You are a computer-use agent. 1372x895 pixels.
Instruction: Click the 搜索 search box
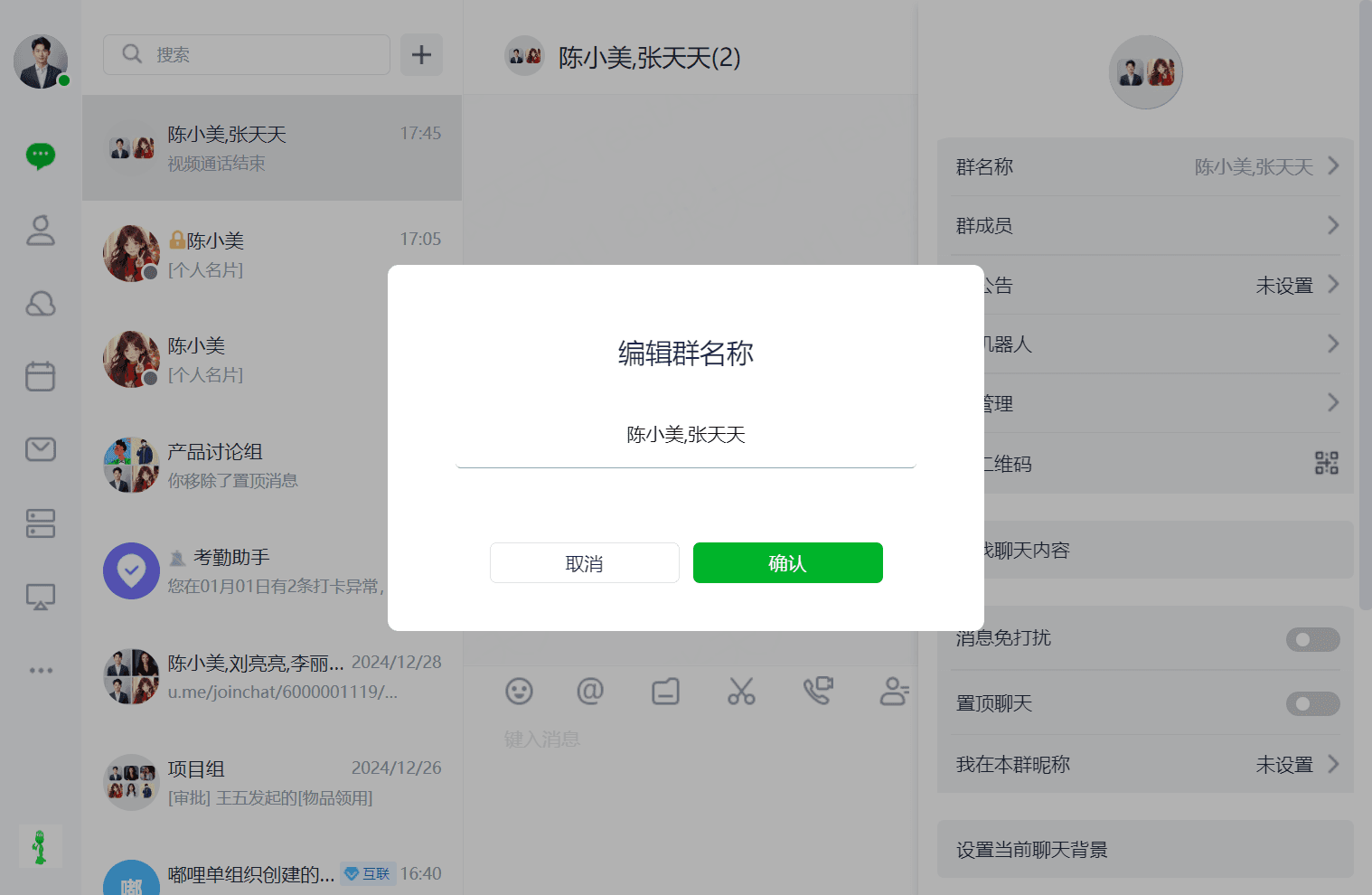[247, 55]
